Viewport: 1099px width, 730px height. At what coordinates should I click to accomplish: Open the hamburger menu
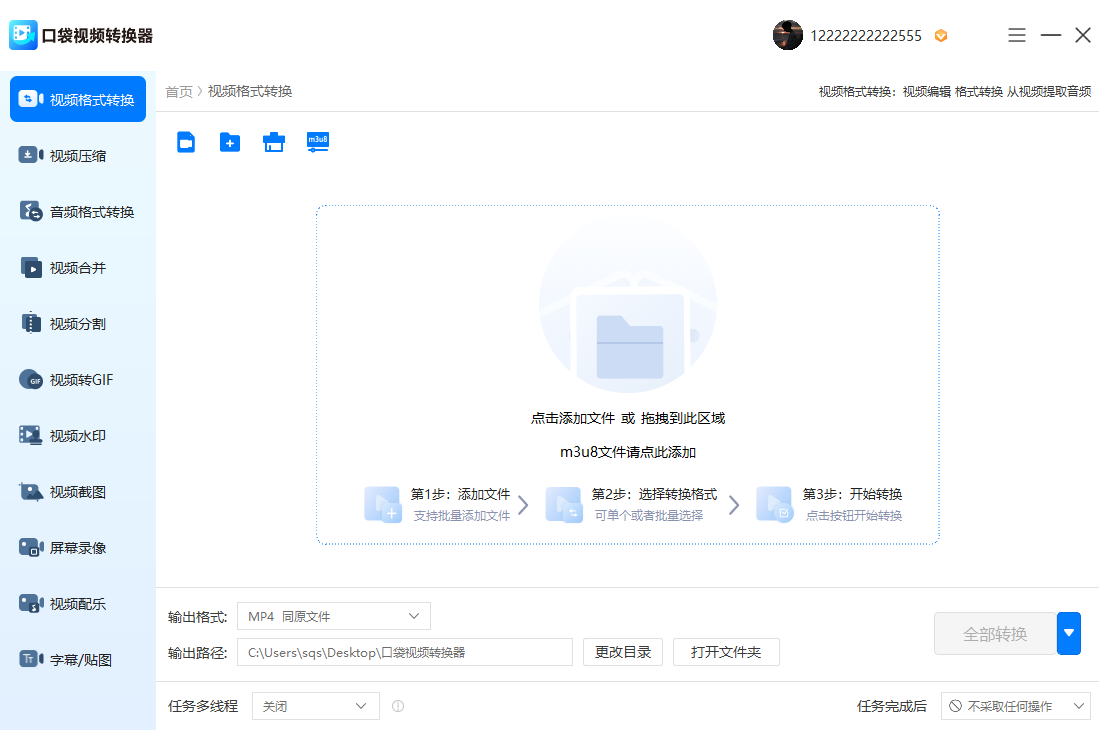[x=1016, y=34]
